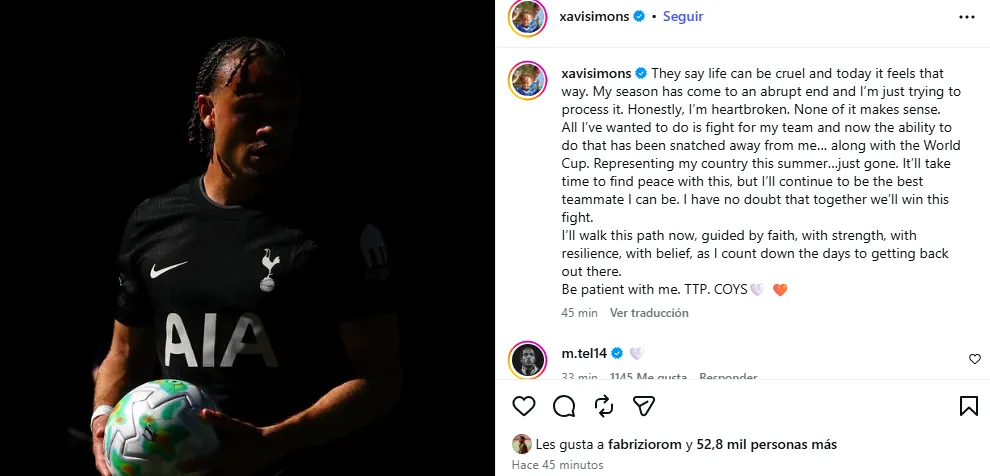Click xavisimons username in the header
The image size is (990, 476).
(594, 17)
